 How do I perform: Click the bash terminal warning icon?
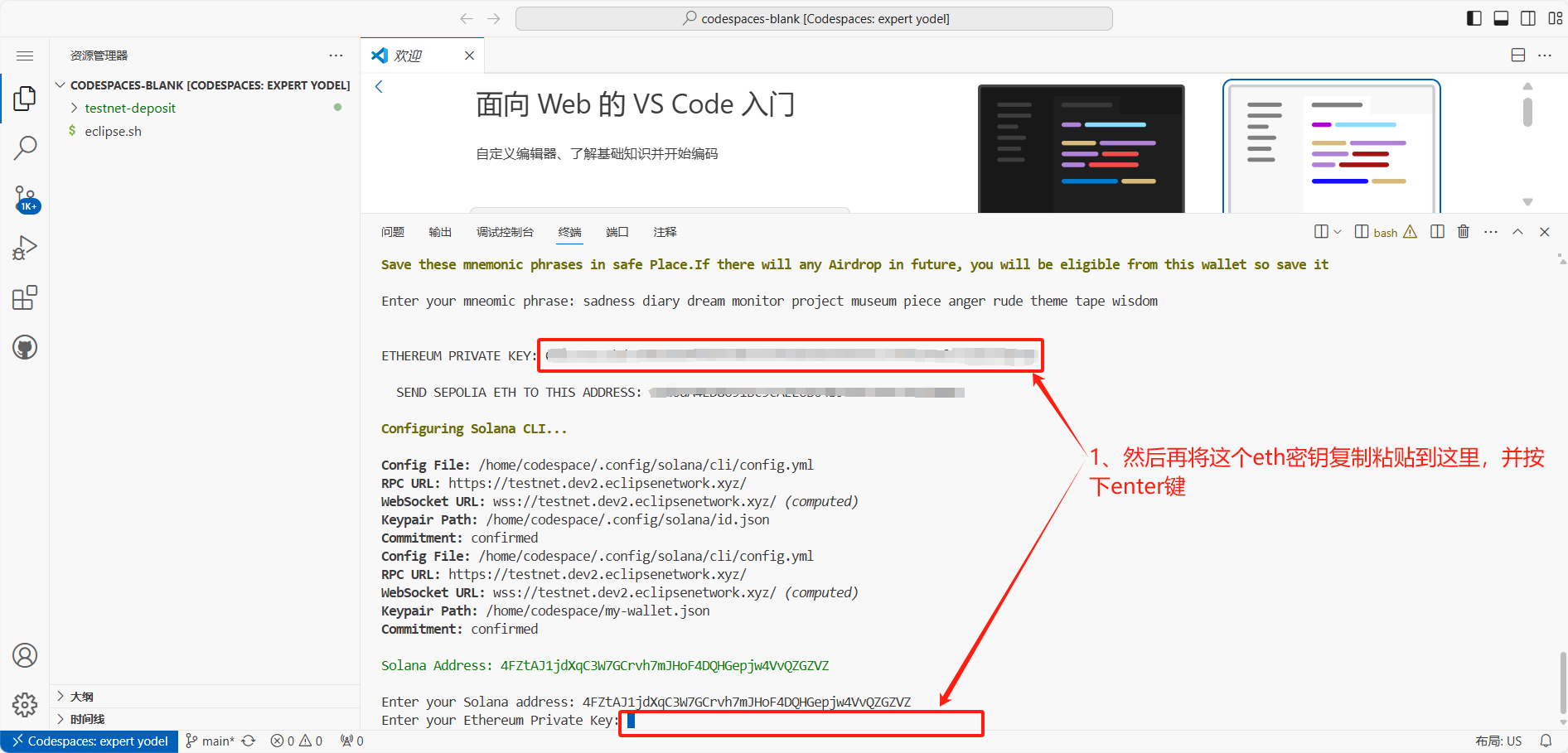click(1410, 232)
